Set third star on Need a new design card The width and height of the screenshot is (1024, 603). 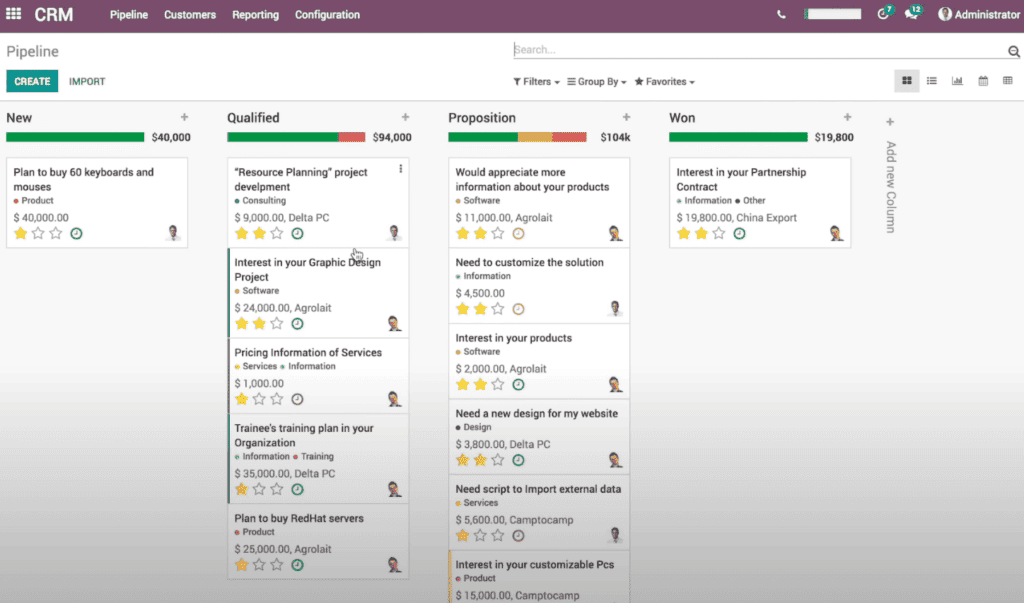[498, 461]
